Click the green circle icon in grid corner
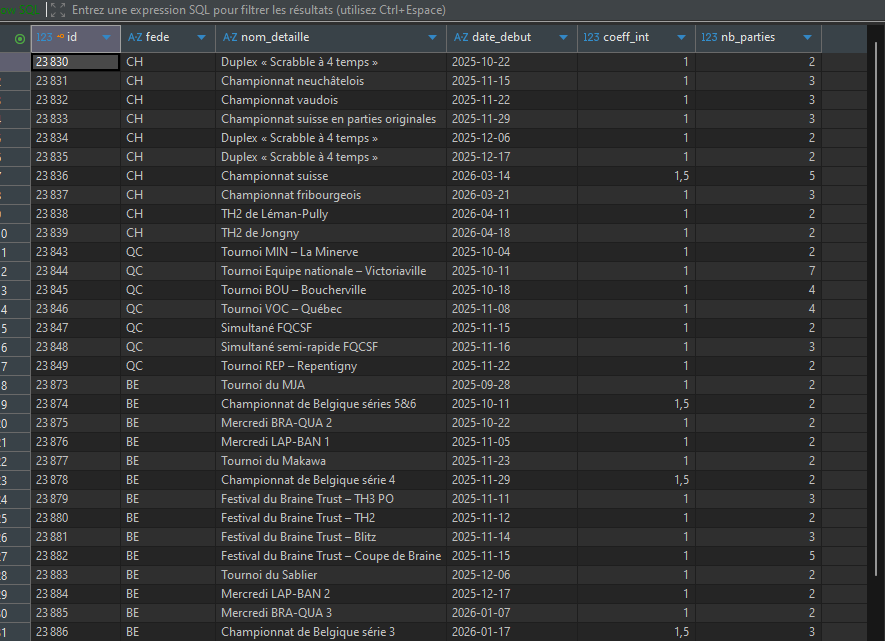Screen dimensions: 885x641 21,38
